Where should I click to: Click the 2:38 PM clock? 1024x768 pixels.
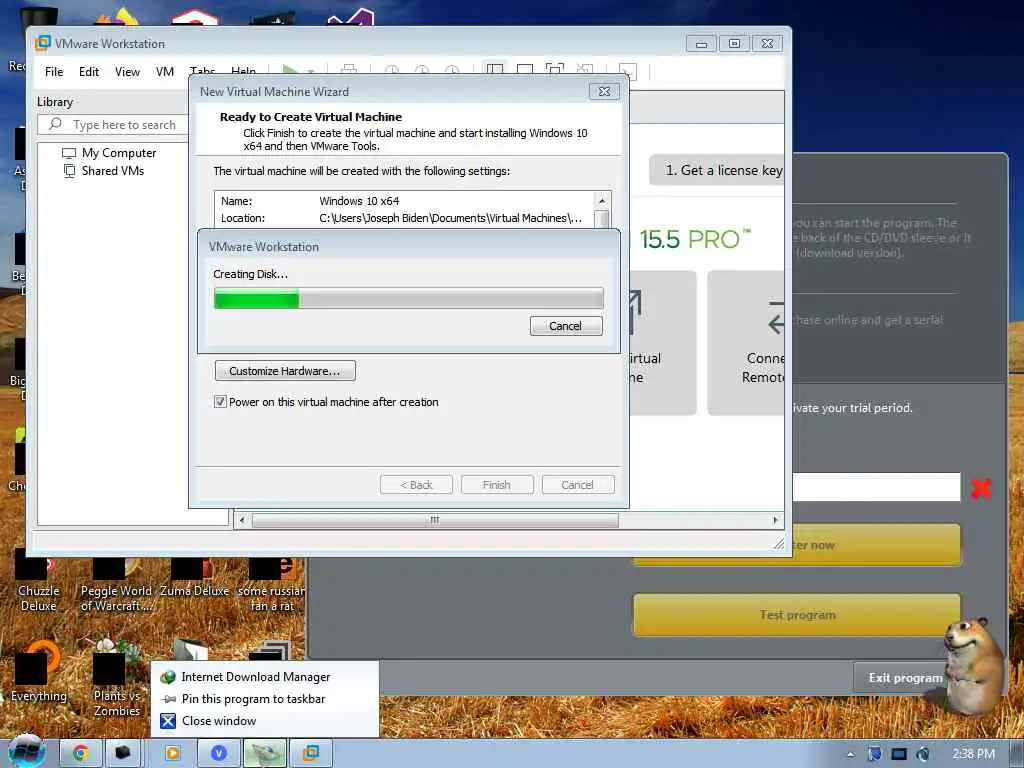coord(973,754)
